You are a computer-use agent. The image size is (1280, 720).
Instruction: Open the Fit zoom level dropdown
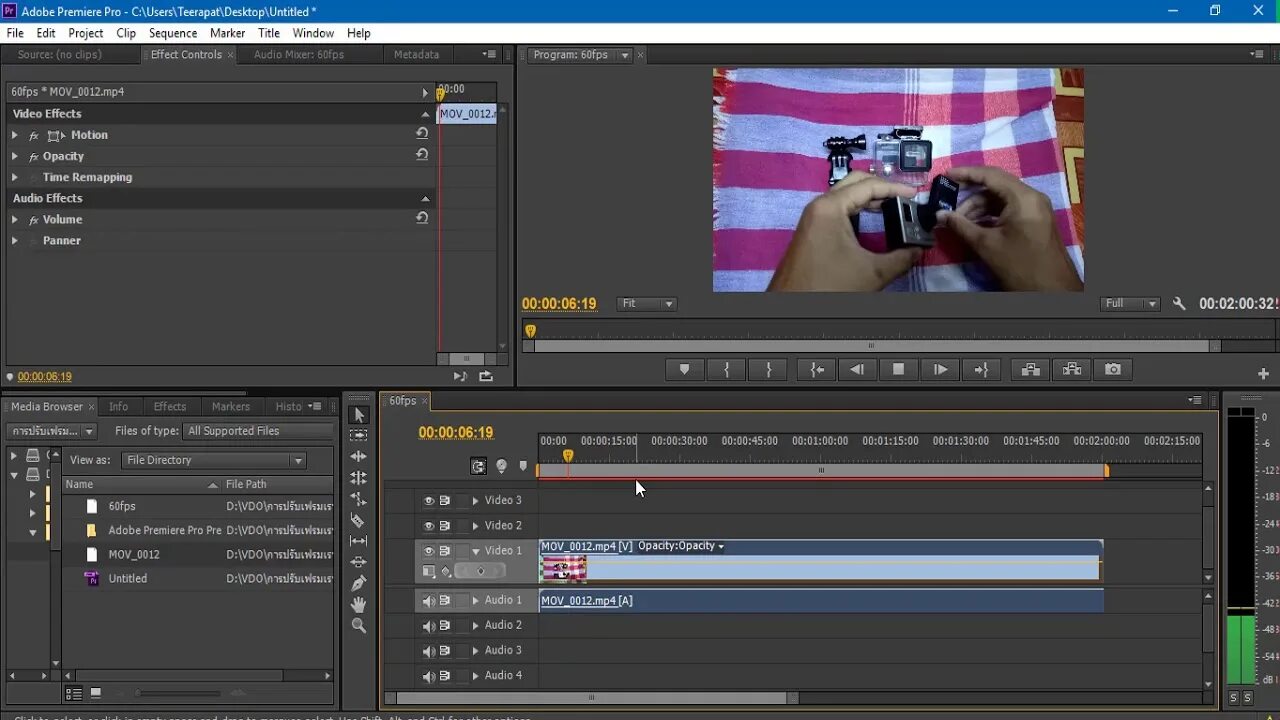646,303
